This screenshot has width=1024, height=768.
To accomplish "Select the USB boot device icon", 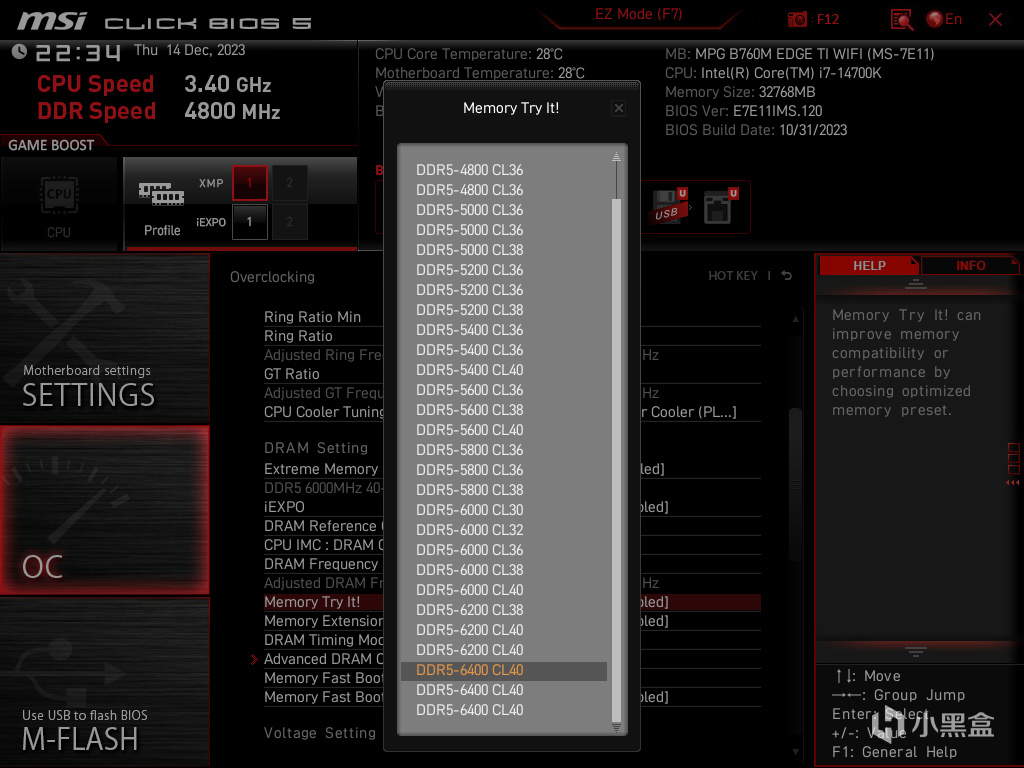I will [x=670, y=207].
